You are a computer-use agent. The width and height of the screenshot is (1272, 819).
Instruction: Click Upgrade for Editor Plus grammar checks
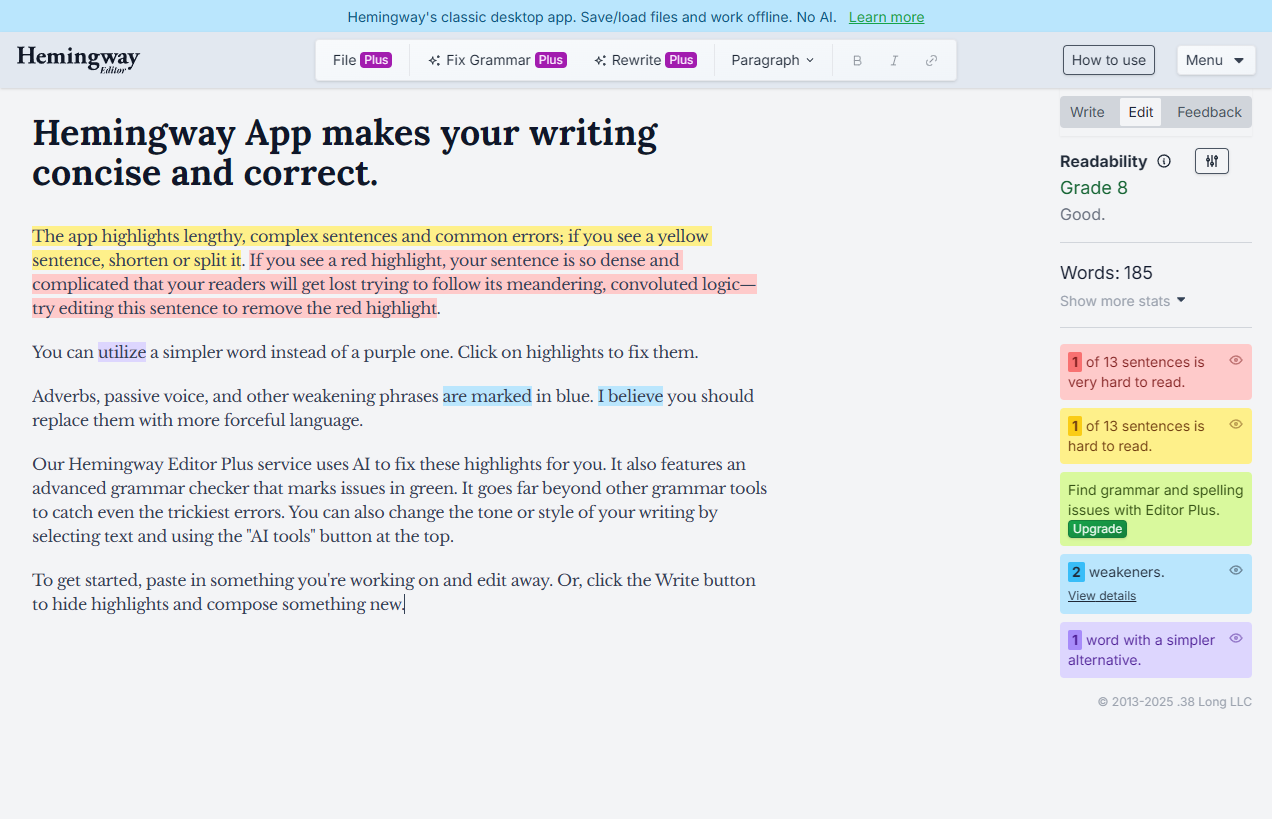(x=1097, y=529)
